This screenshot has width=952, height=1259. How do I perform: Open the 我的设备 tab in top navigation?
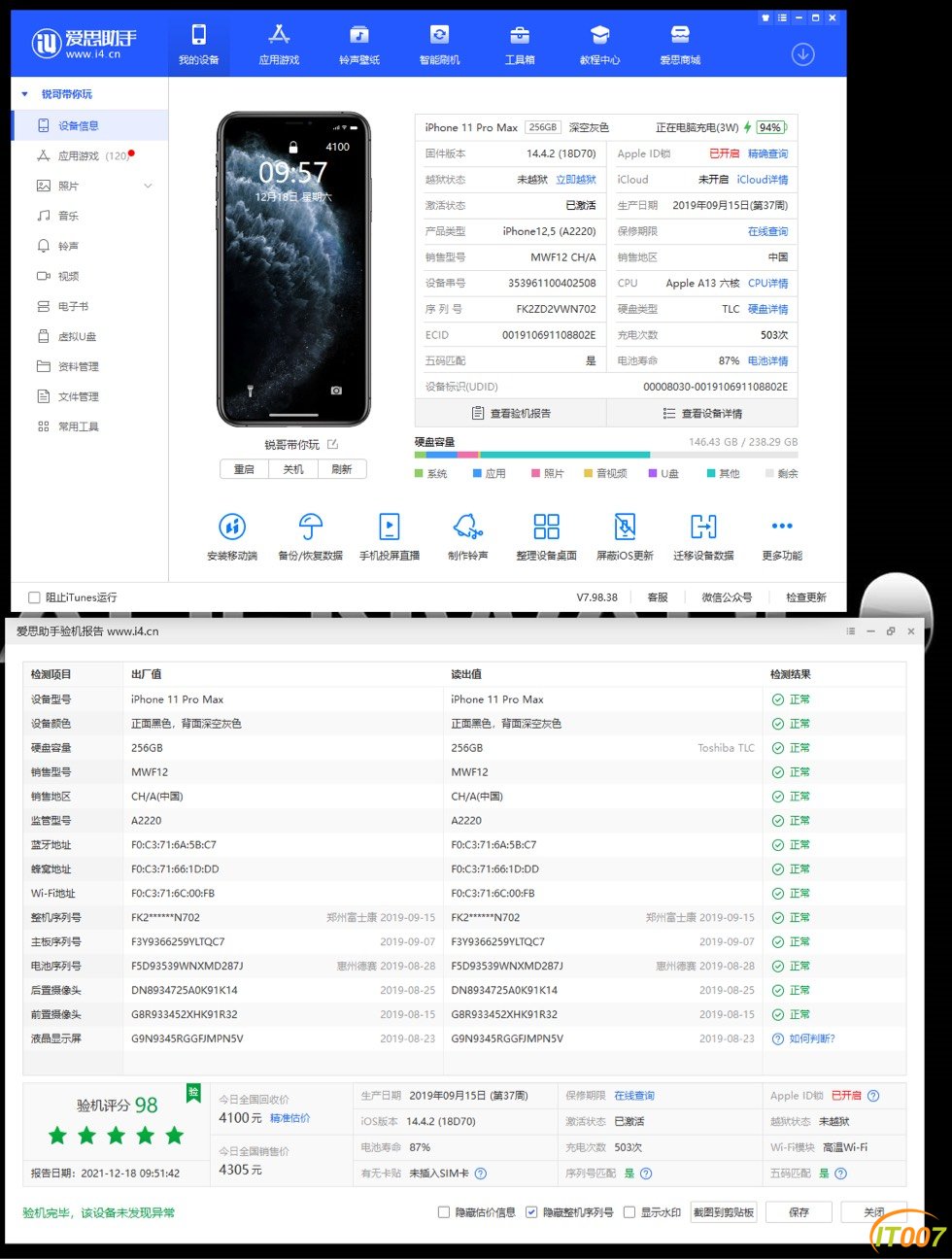pos(198,45)
